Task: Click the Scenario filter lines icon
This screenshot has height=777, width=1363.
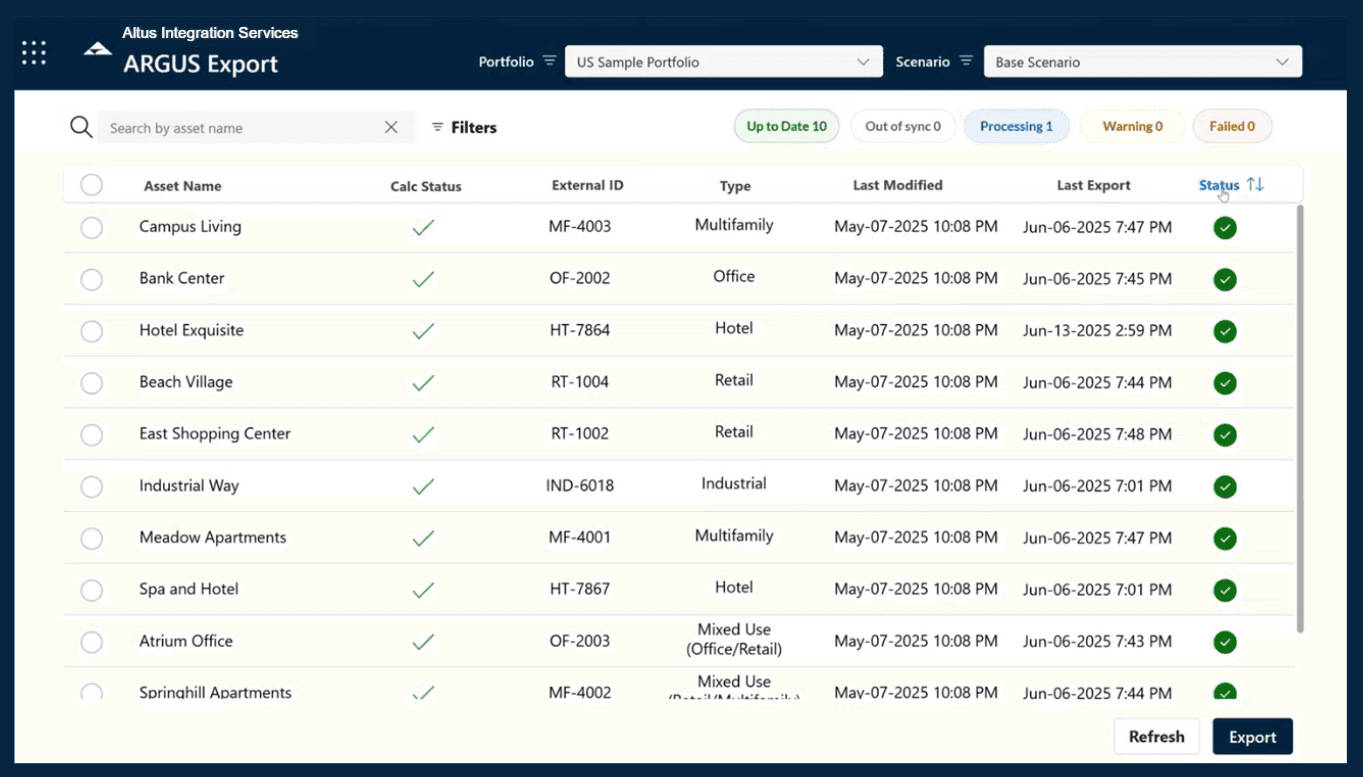Action: [966, 61]
